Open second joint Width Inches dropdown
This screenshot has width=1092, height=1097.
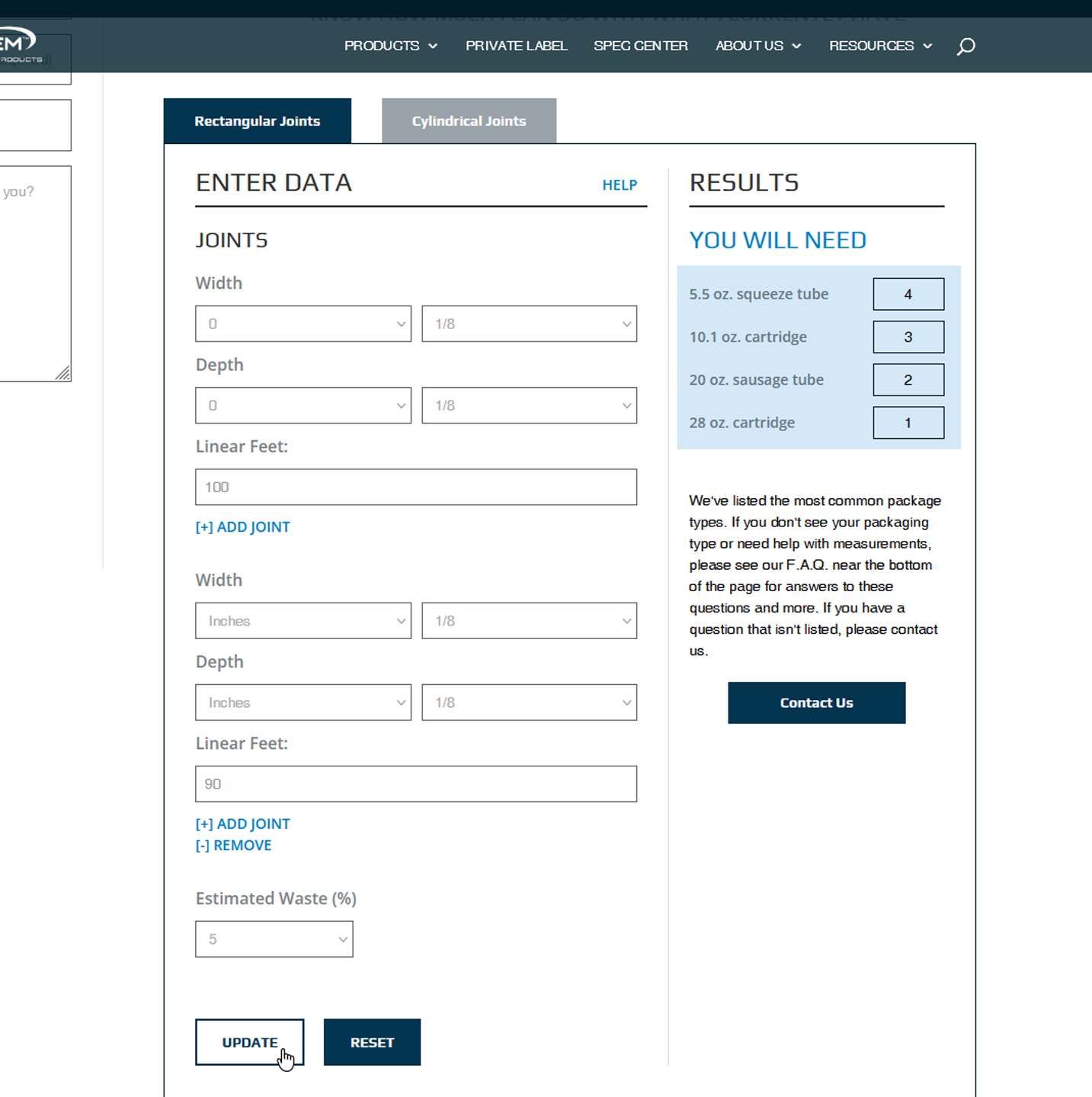pyautogui.click(x=303, y=621)
